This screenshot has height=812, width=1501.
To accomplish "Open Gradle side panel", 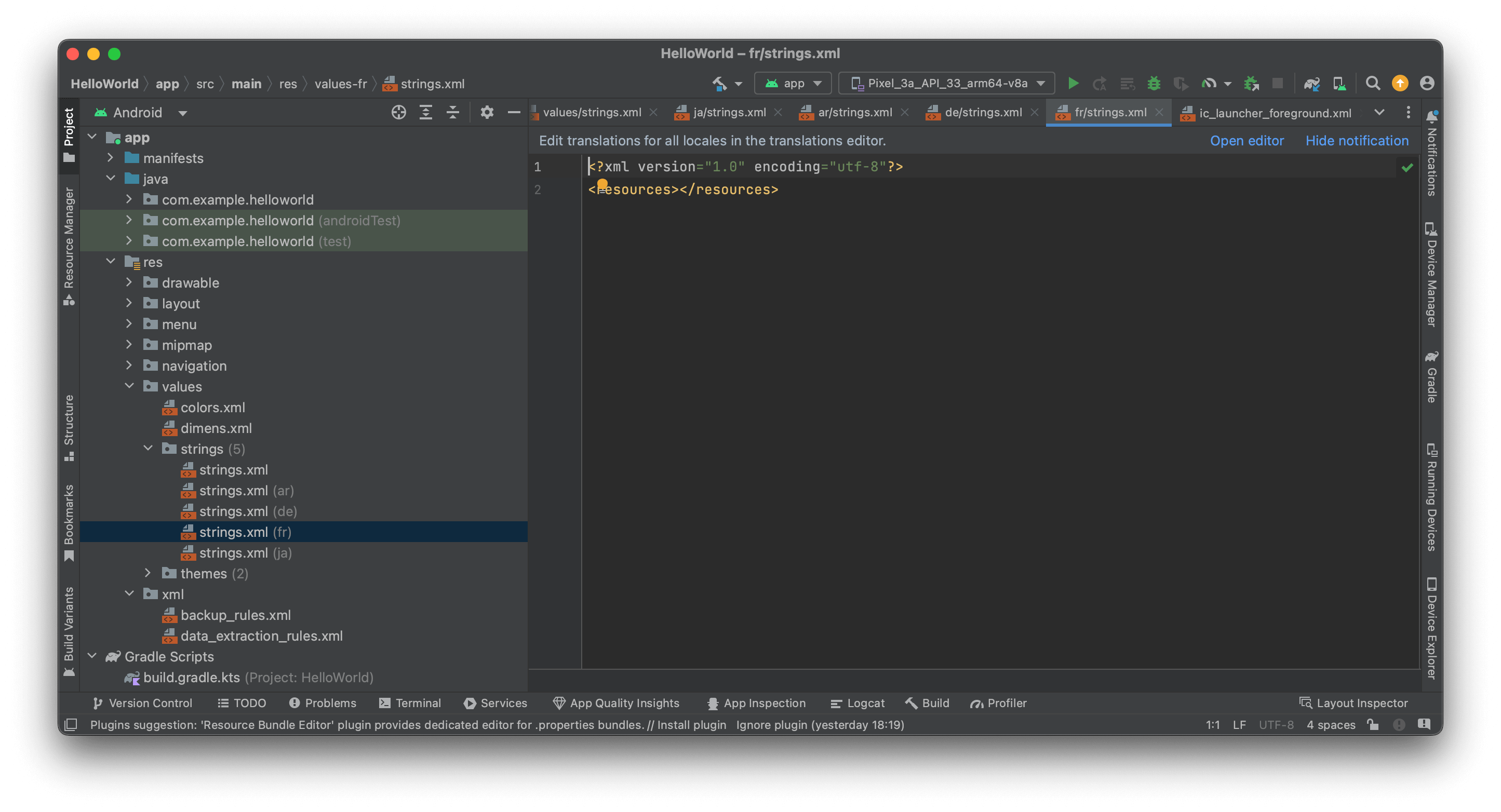I will [x=1431, y=376].
